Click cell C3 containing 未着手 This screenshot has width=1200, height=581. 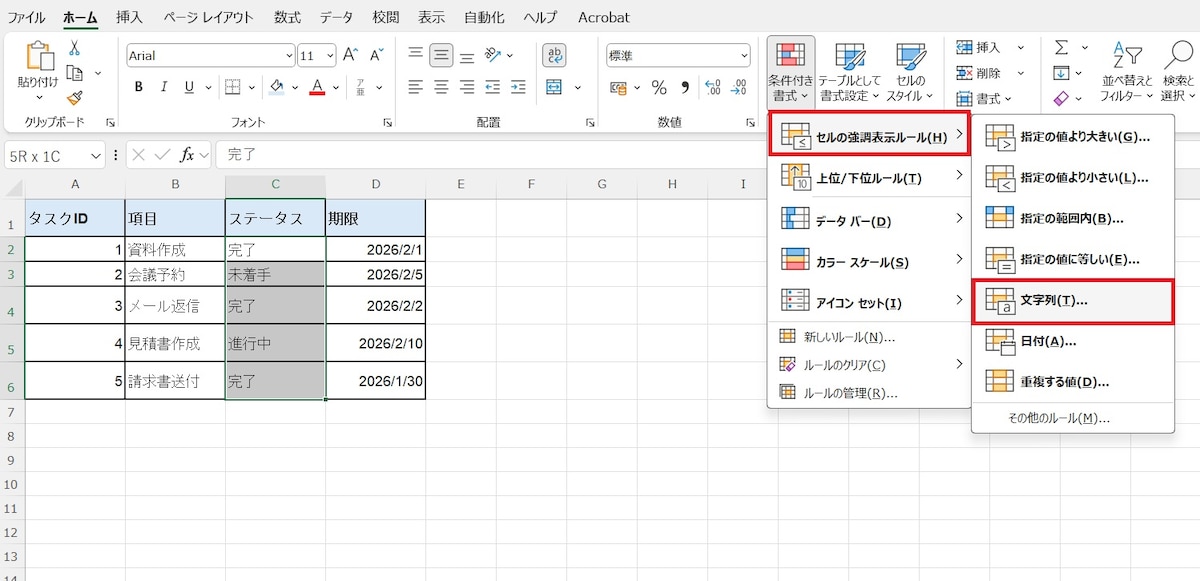click(x=275, y=274)
